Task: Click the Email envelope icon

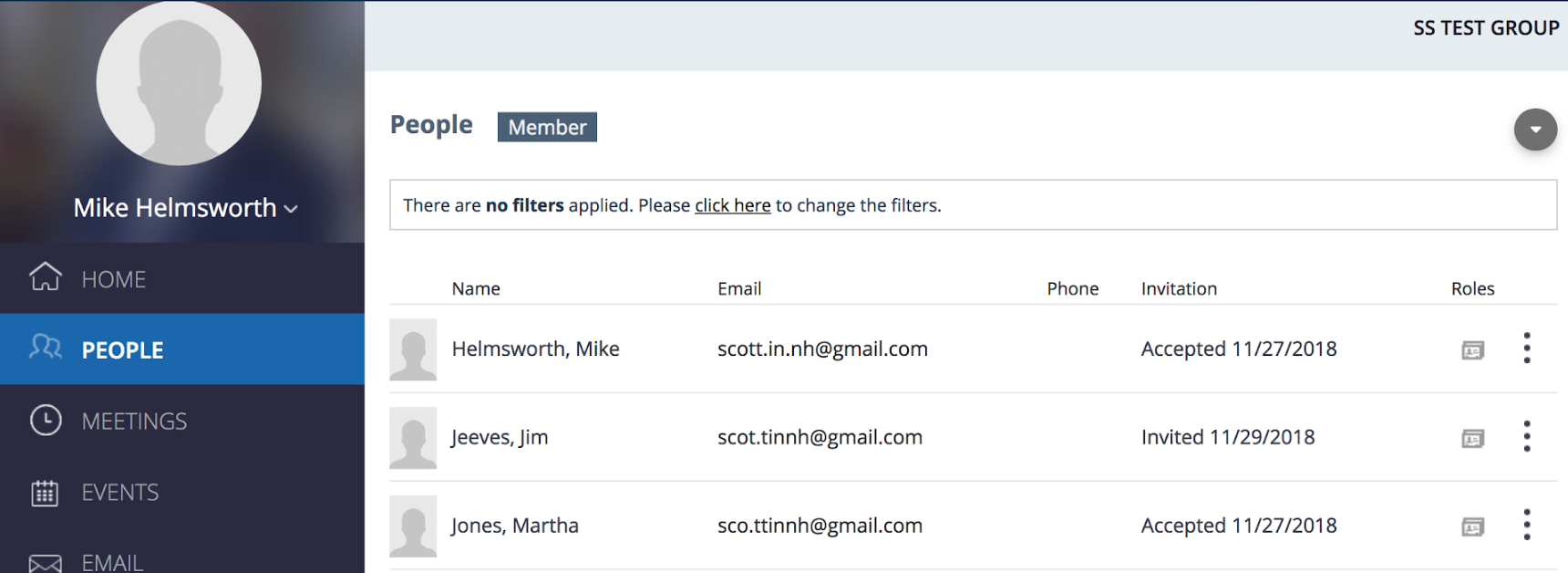Action: [x=46, y=563]
